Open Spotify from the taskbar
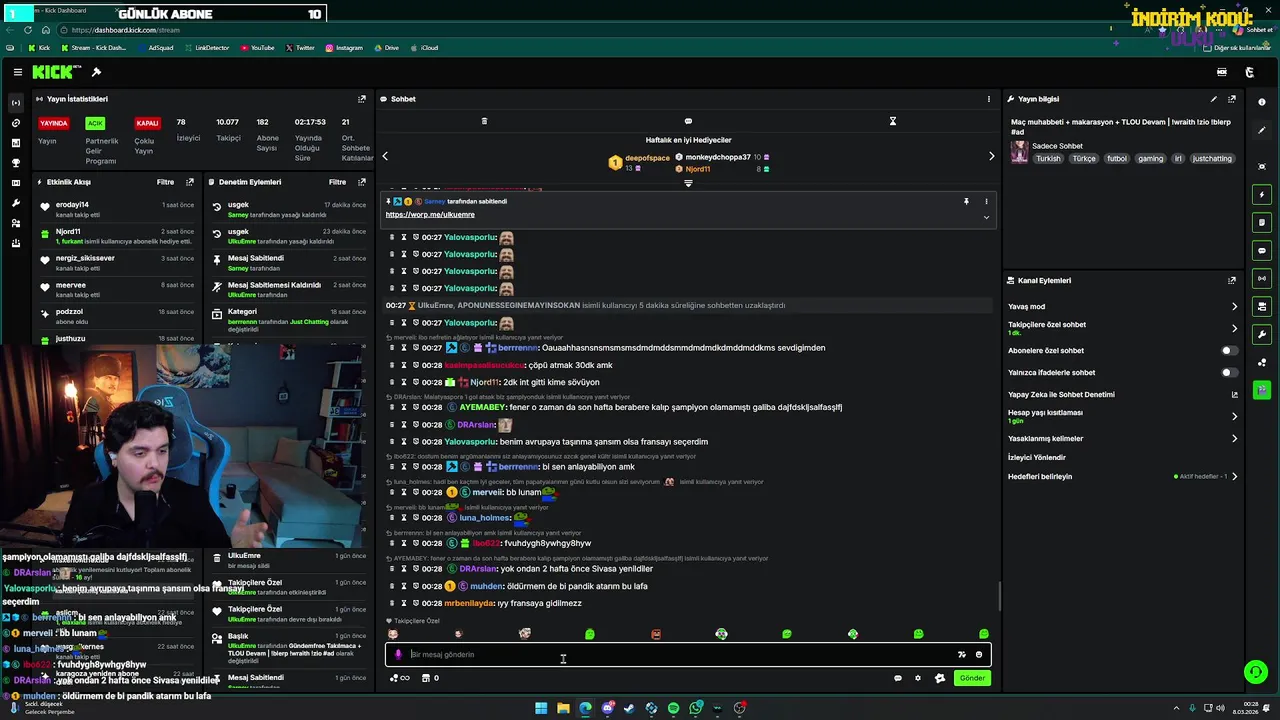 673,708
